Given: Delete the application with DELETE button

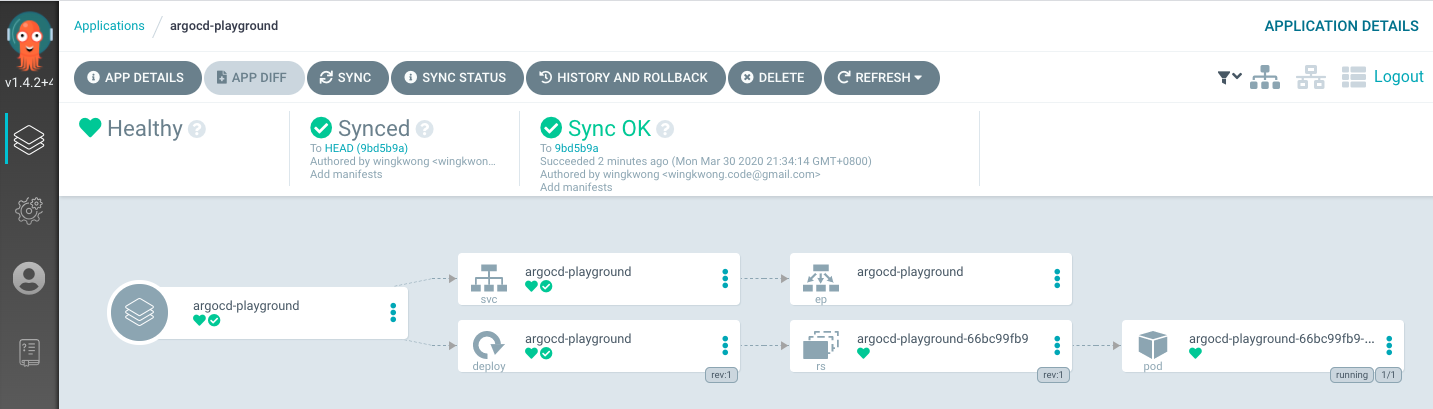Looking at the screenshot, I should [x=774, y=77].
